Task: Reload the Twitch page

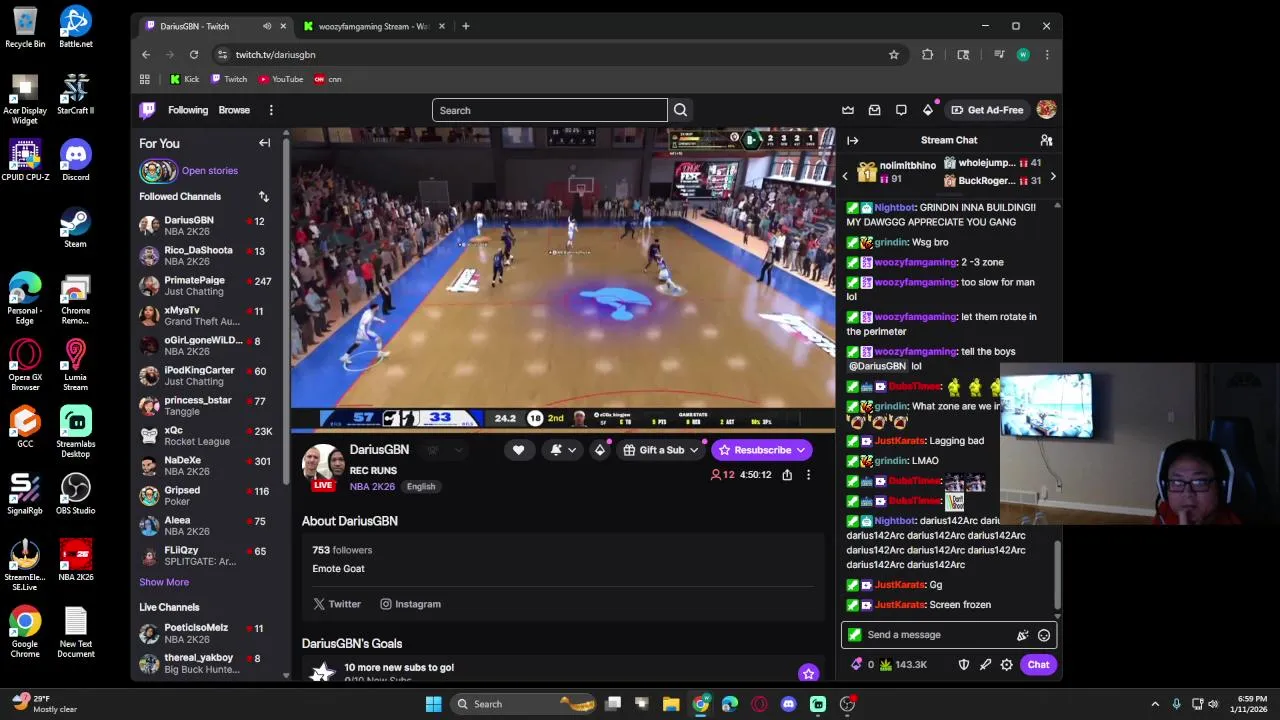Action: 193,55
